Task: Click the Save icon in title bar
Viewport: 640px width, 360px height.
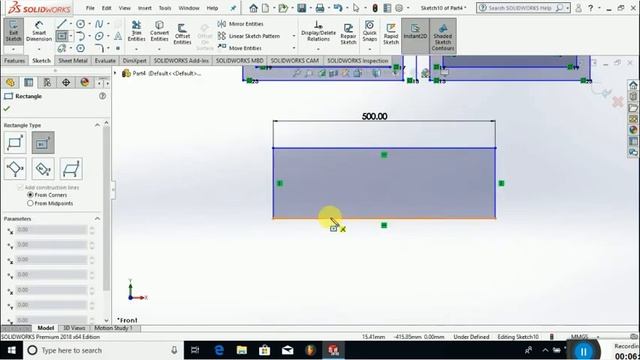Action: 302,8
